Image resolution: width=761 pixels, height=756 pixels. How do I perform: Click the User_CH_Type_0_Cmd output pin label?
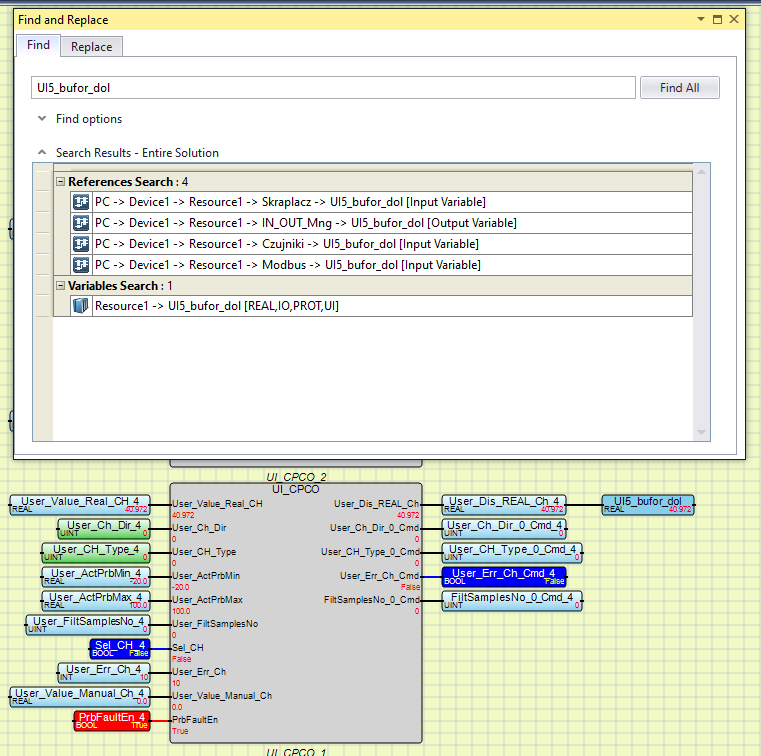(370, 552)
